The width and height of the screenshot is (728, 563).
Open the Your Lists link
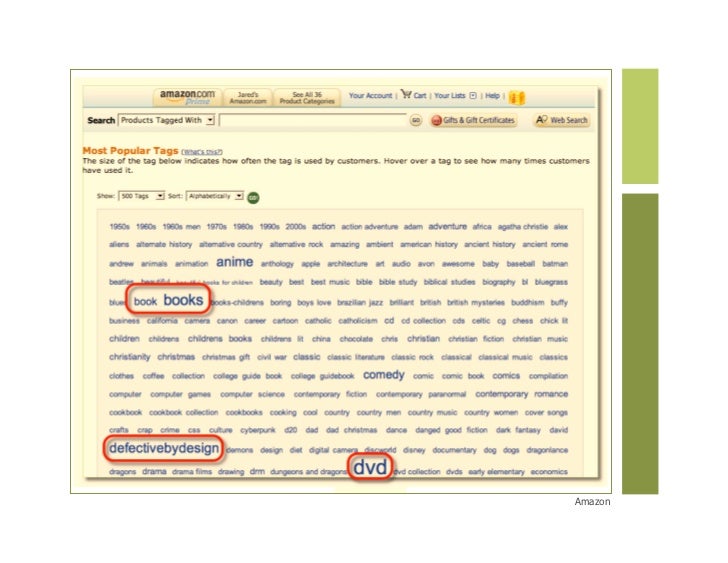tap(449, 96)
